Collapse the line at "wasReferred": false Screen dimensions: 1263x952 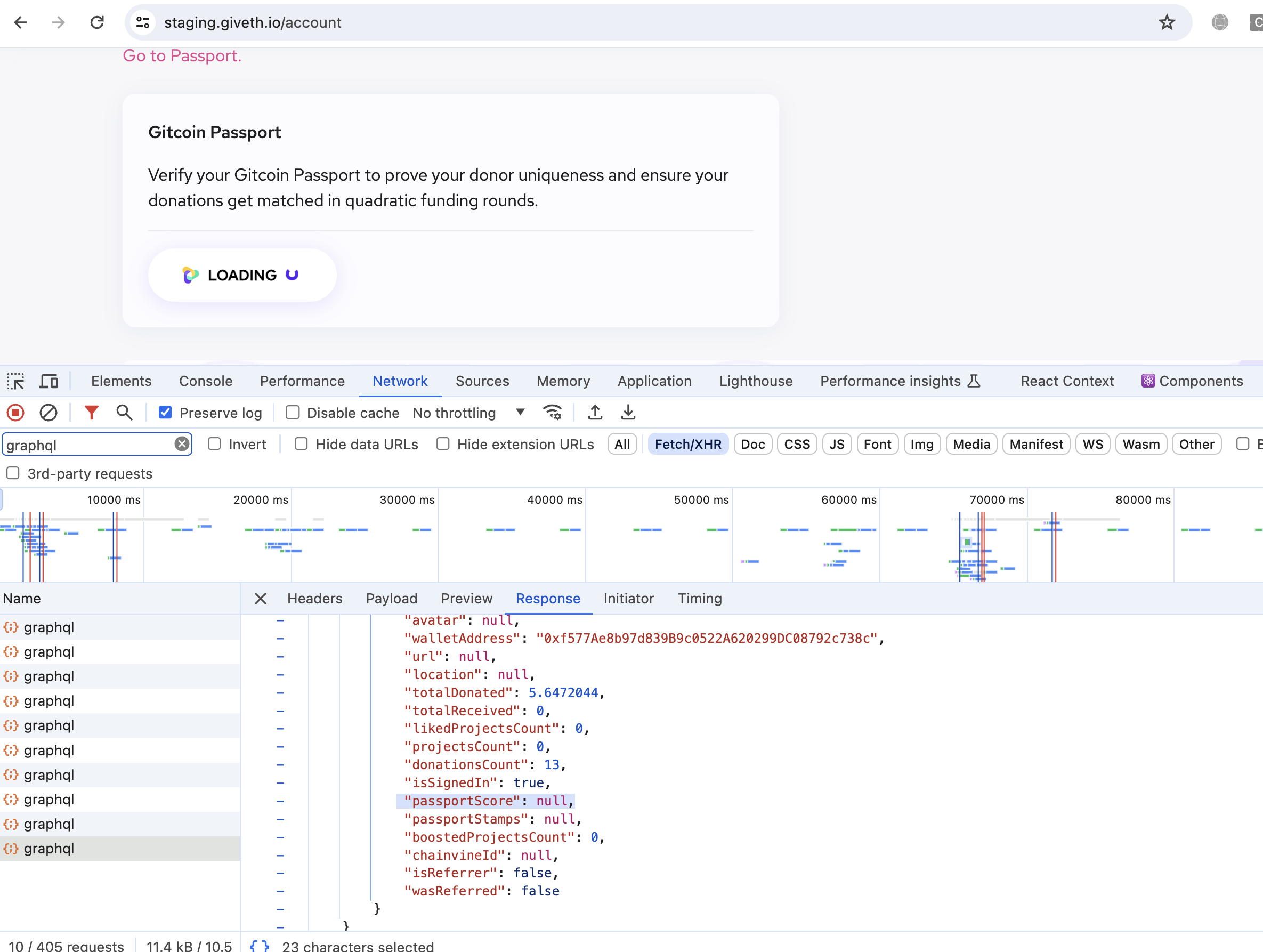280,891
